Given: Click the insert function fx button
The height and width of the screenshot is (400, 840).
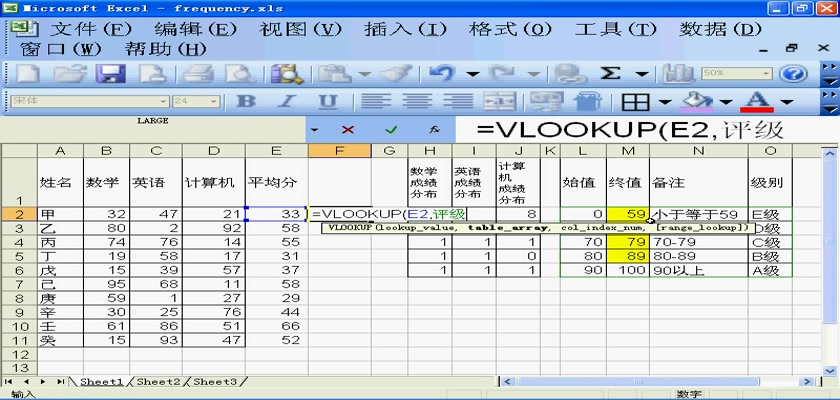Looking at the screenshot, I should coord(434,130).
